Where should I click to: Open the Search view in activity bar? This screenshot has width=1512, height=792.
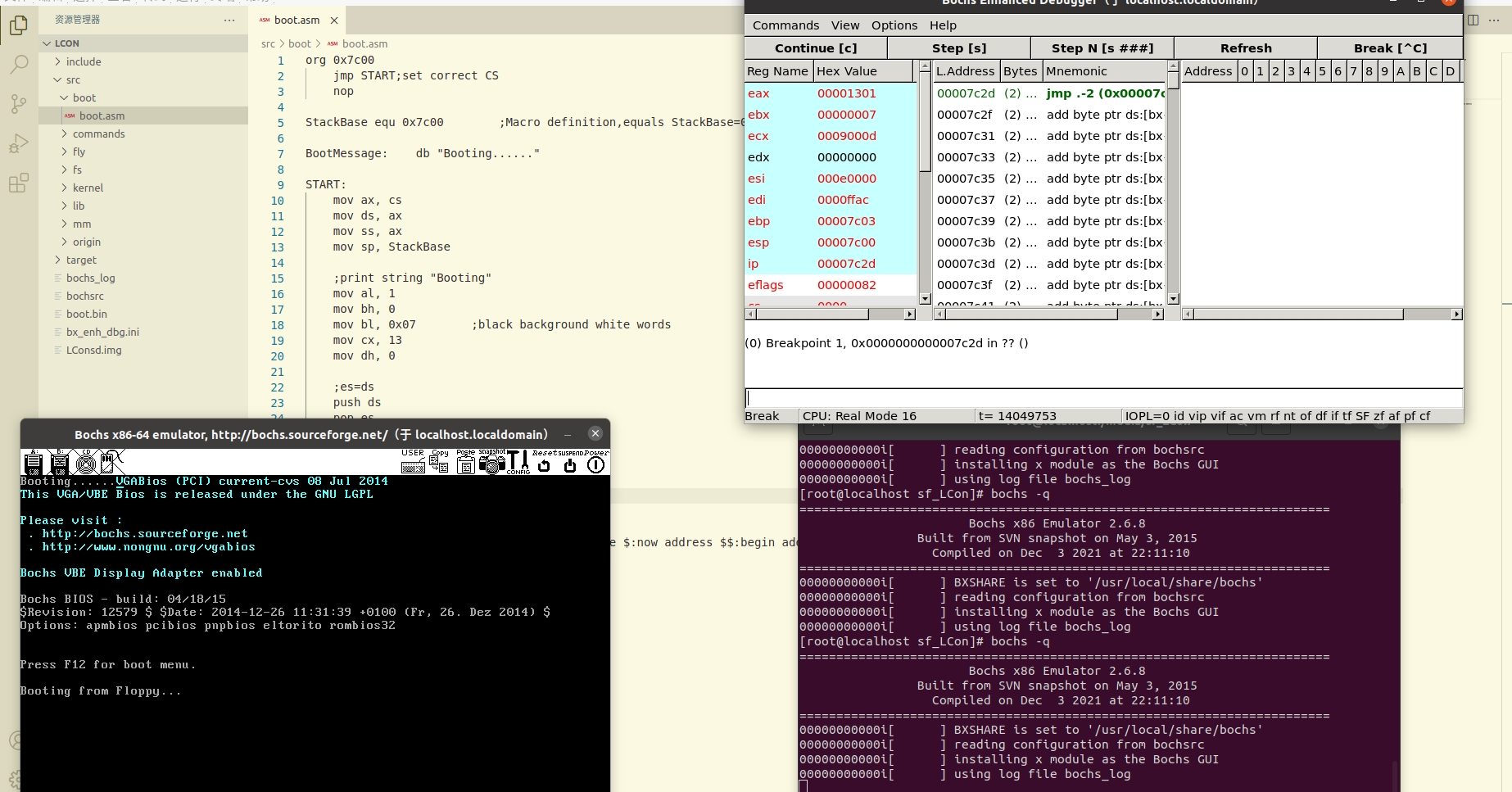coord(18,65)
